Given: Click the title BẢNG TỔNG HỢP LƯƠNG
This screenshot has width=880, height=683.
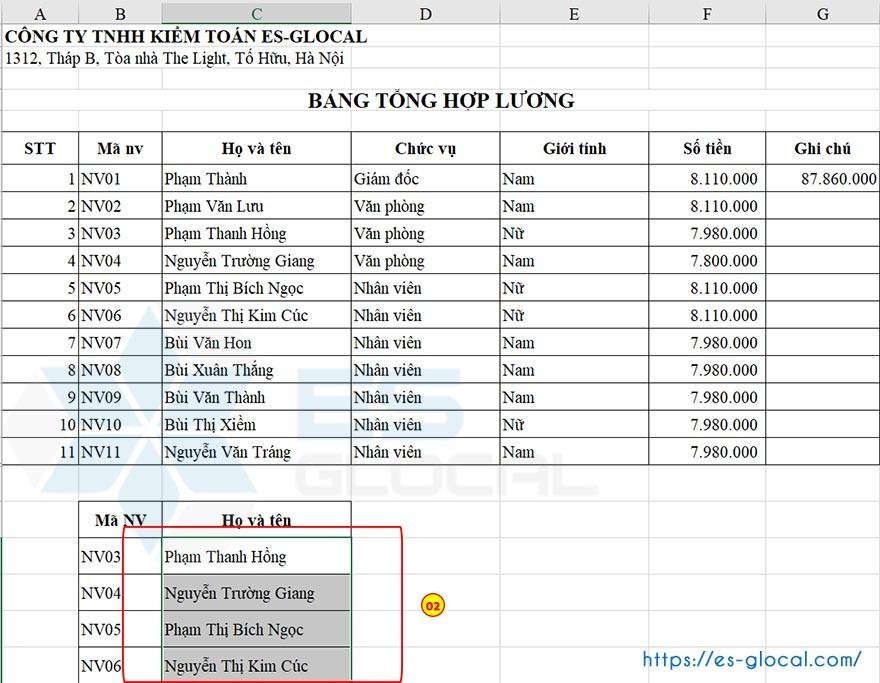Looking at the screenshot, I should coord(441,100).
